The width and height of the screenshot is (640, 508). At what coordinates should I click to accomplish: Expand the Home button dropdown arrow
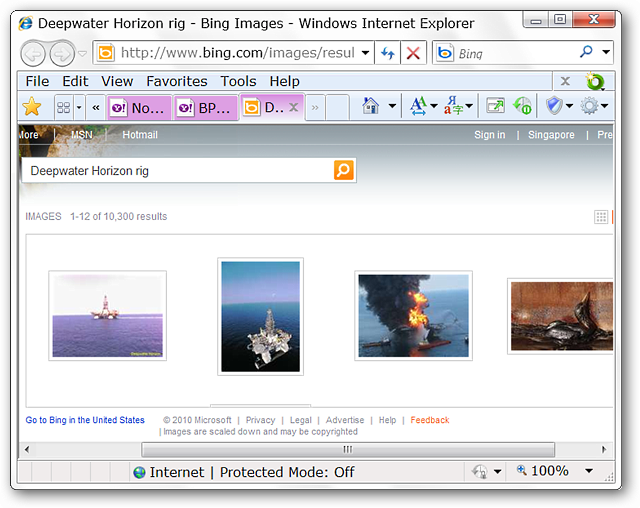392,106
